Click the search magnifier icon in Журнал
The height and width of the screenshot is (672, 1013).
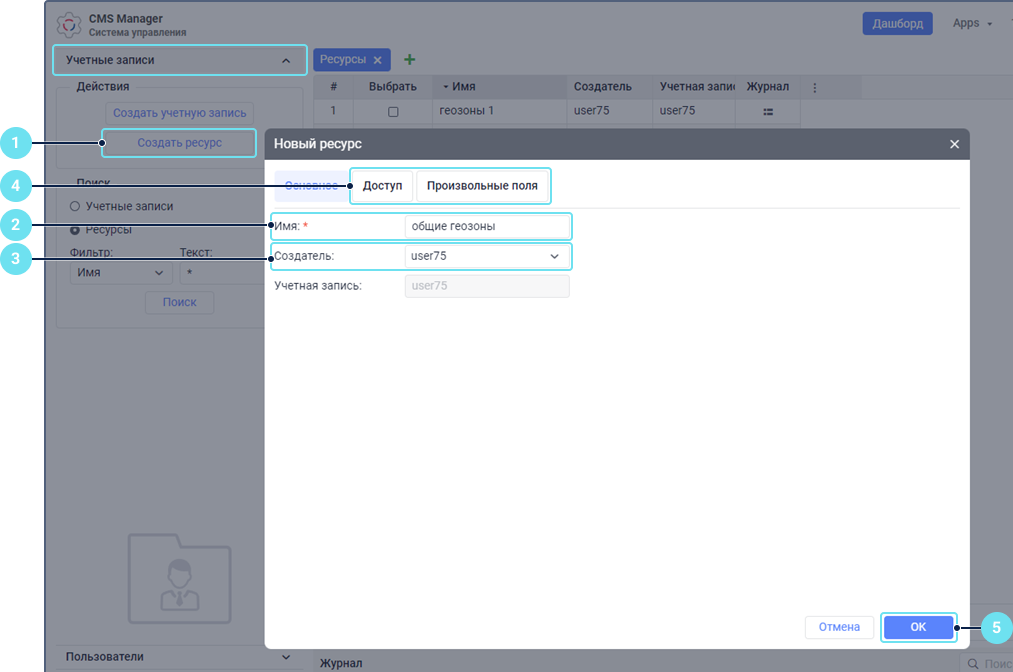972,664
